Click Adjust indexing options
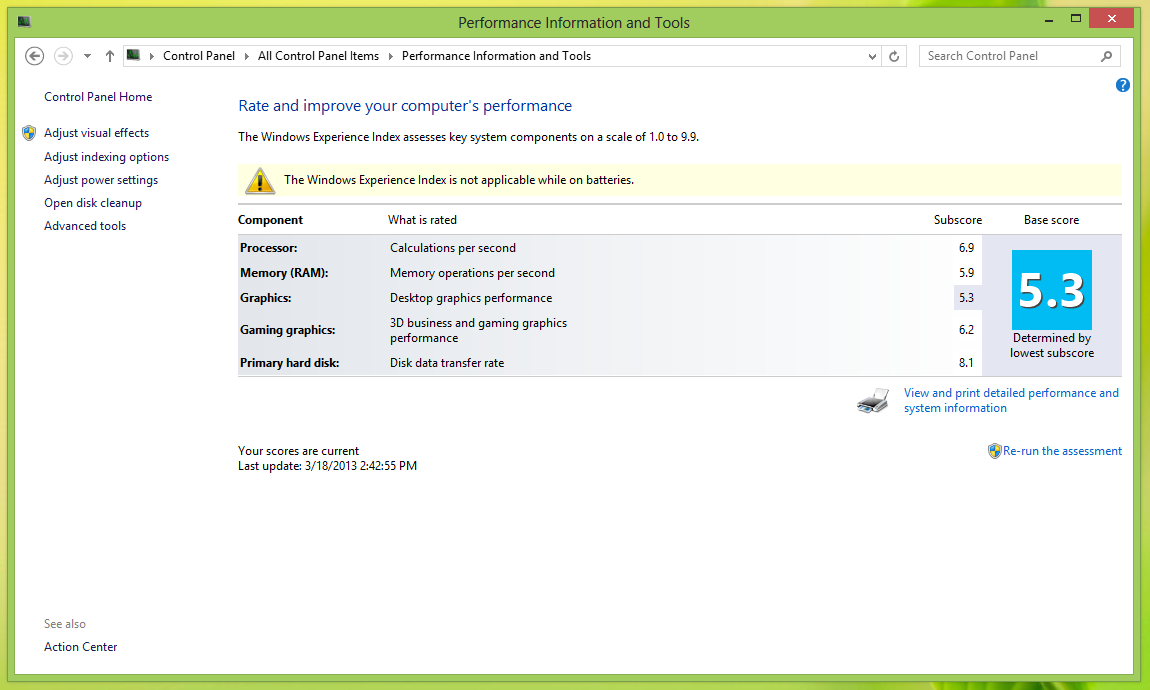Screen dimensions: 1150x690 (x=106, y=157)
